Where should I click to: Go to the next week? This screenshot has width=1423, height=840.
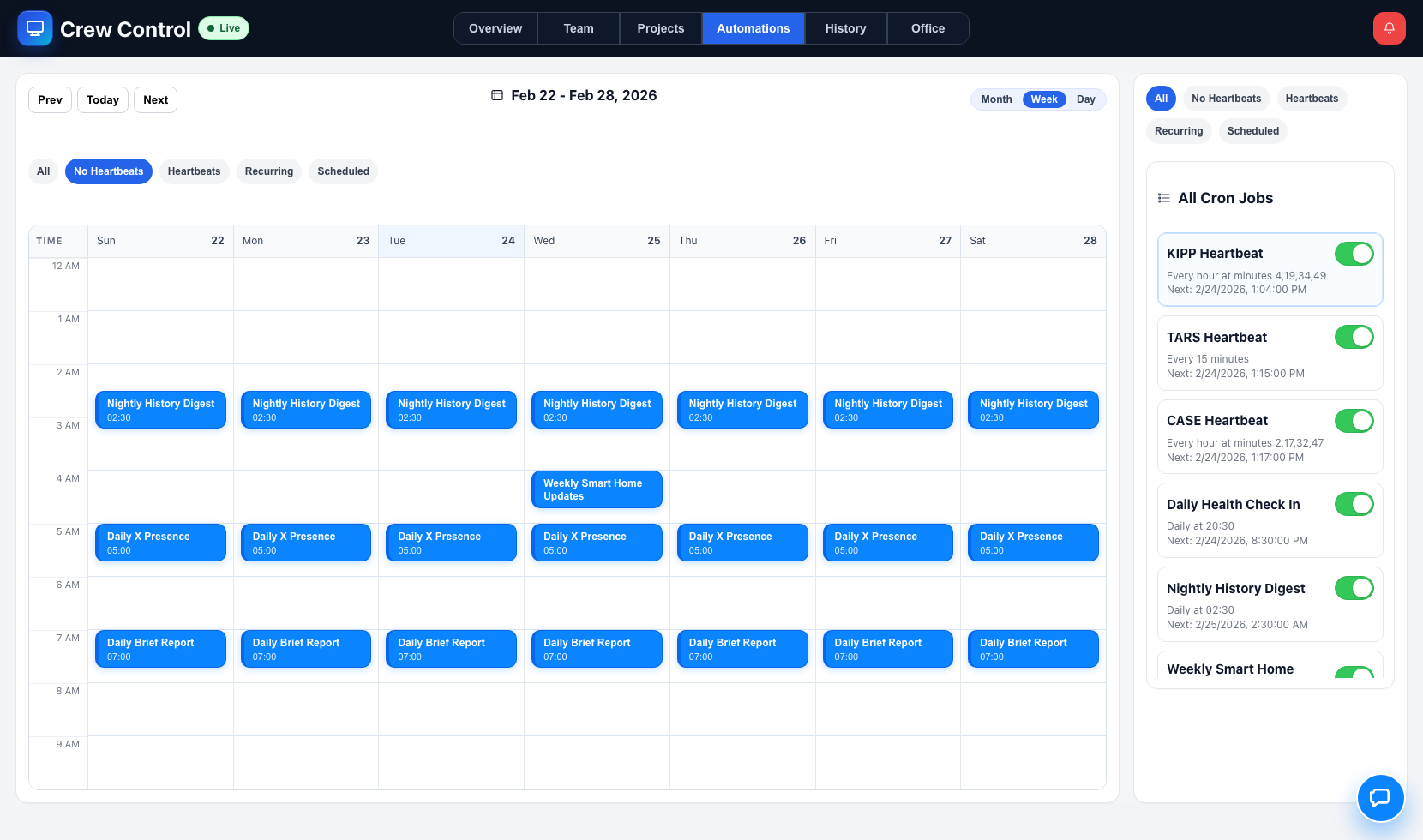click(155, 99)
